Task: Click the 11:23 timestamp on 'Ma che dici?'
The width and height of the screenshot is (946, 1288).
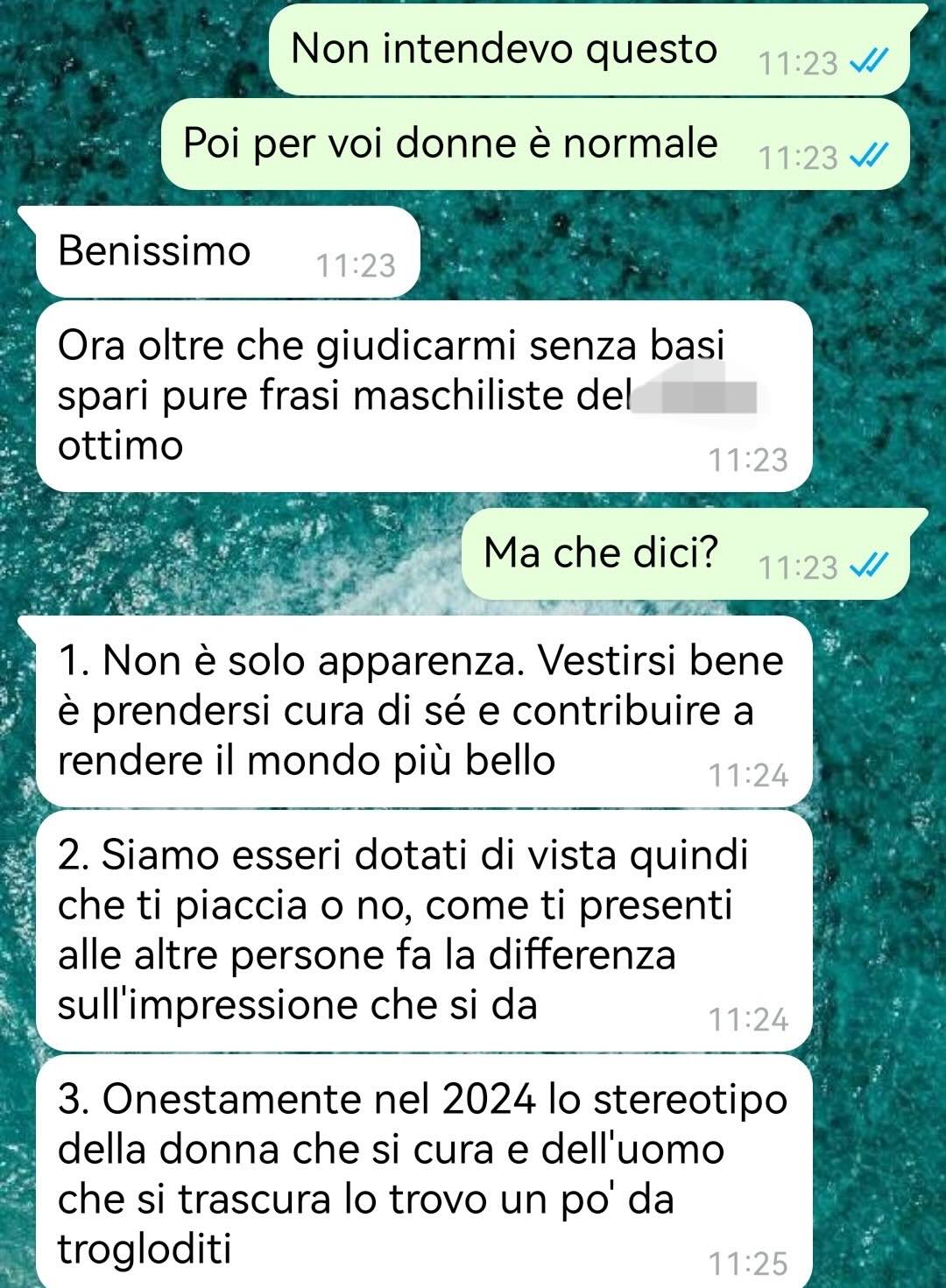Action: (x=798, y=567)
